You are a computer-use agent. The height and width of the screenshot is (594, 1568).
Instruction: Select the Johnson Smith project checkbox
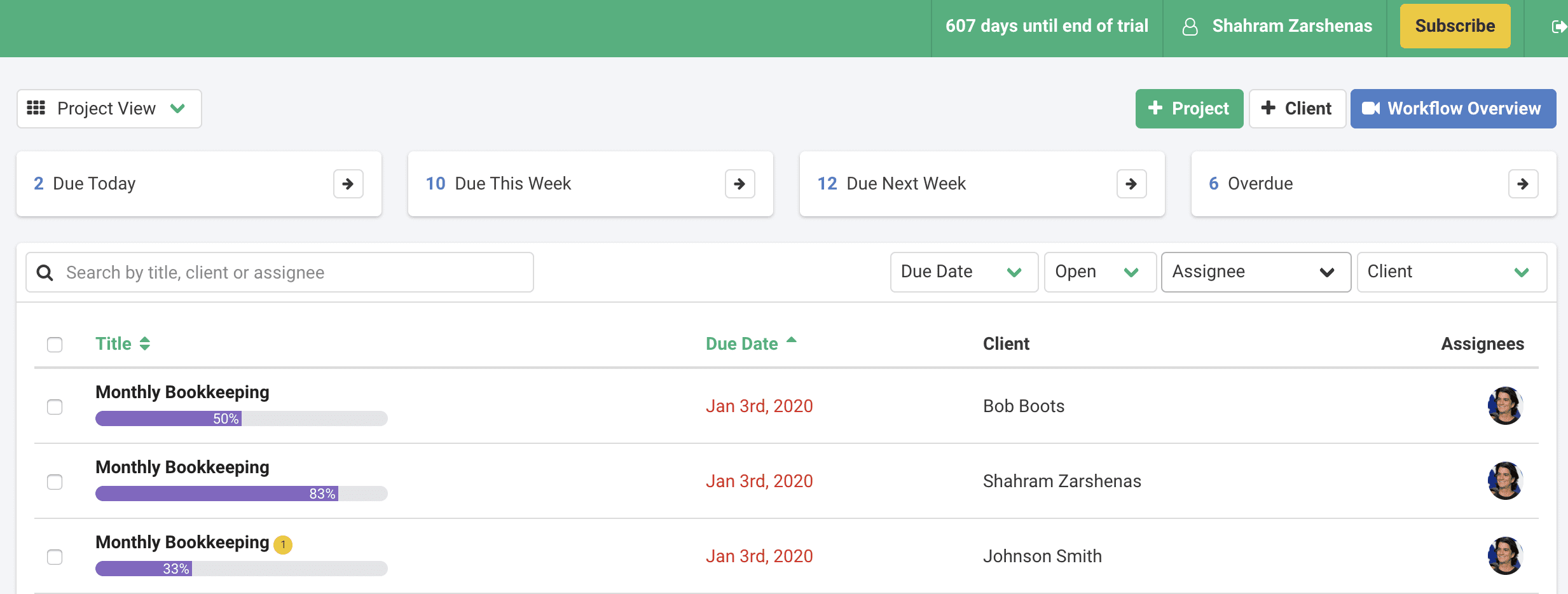(55, 557)
